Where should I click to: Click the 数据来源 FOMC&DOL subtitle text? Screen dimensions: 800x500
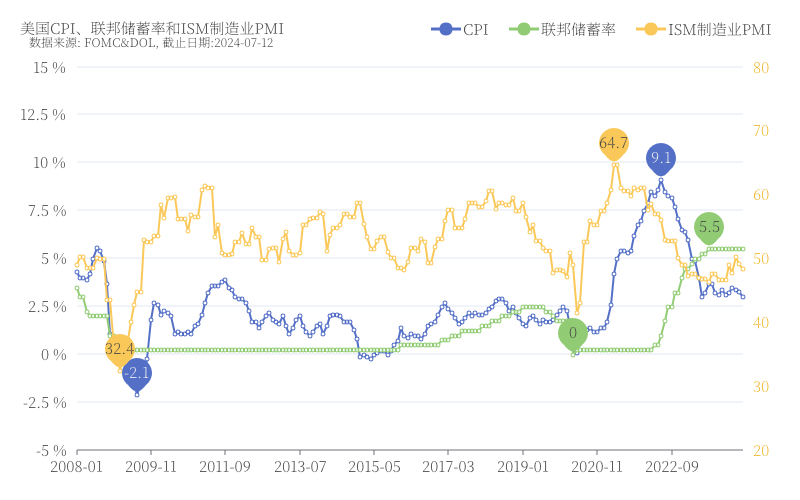(x=150, y=43)
